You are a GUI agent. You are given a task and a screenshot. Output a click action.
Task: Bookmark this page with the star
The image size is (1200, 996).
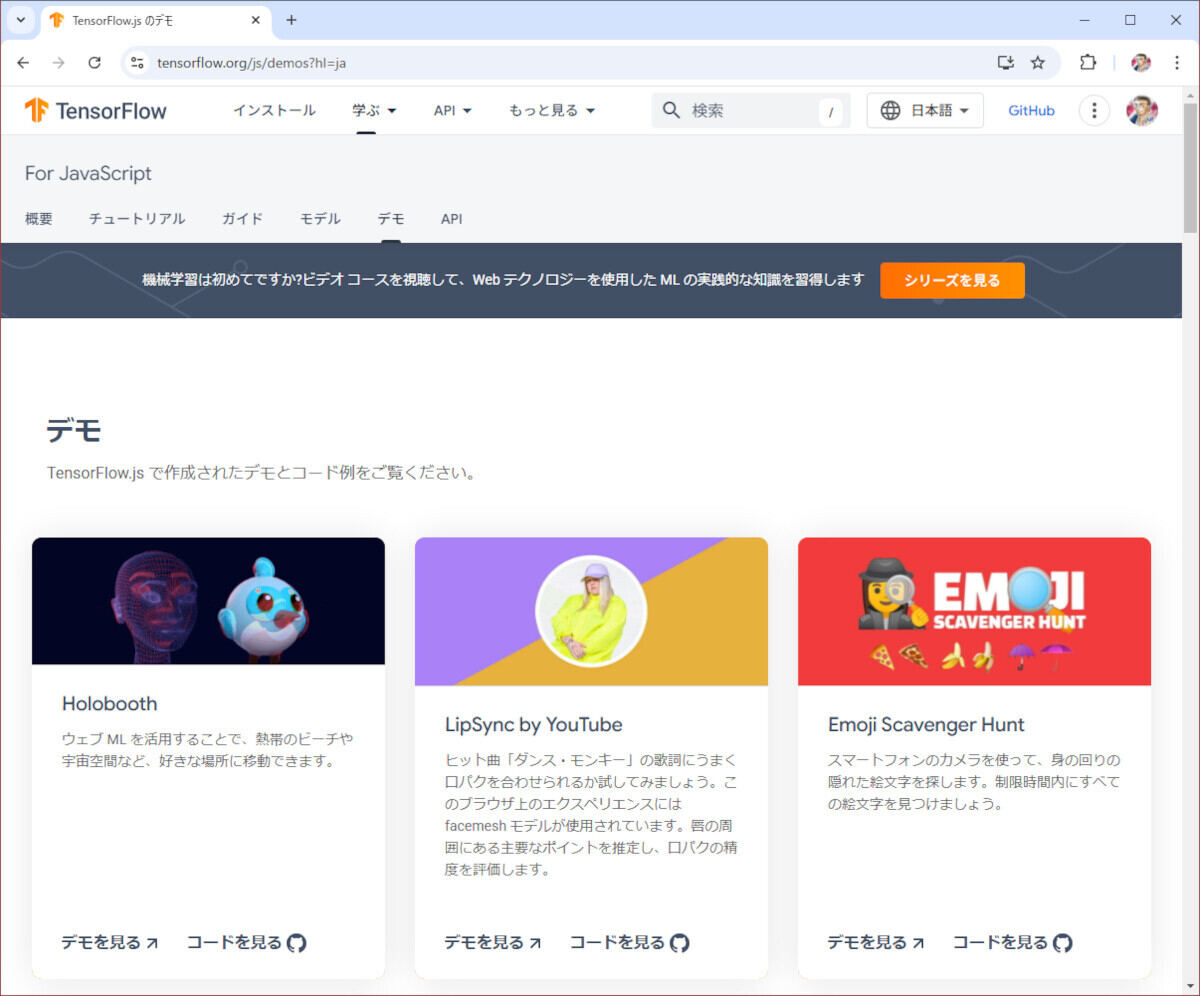coord(1038,62)
